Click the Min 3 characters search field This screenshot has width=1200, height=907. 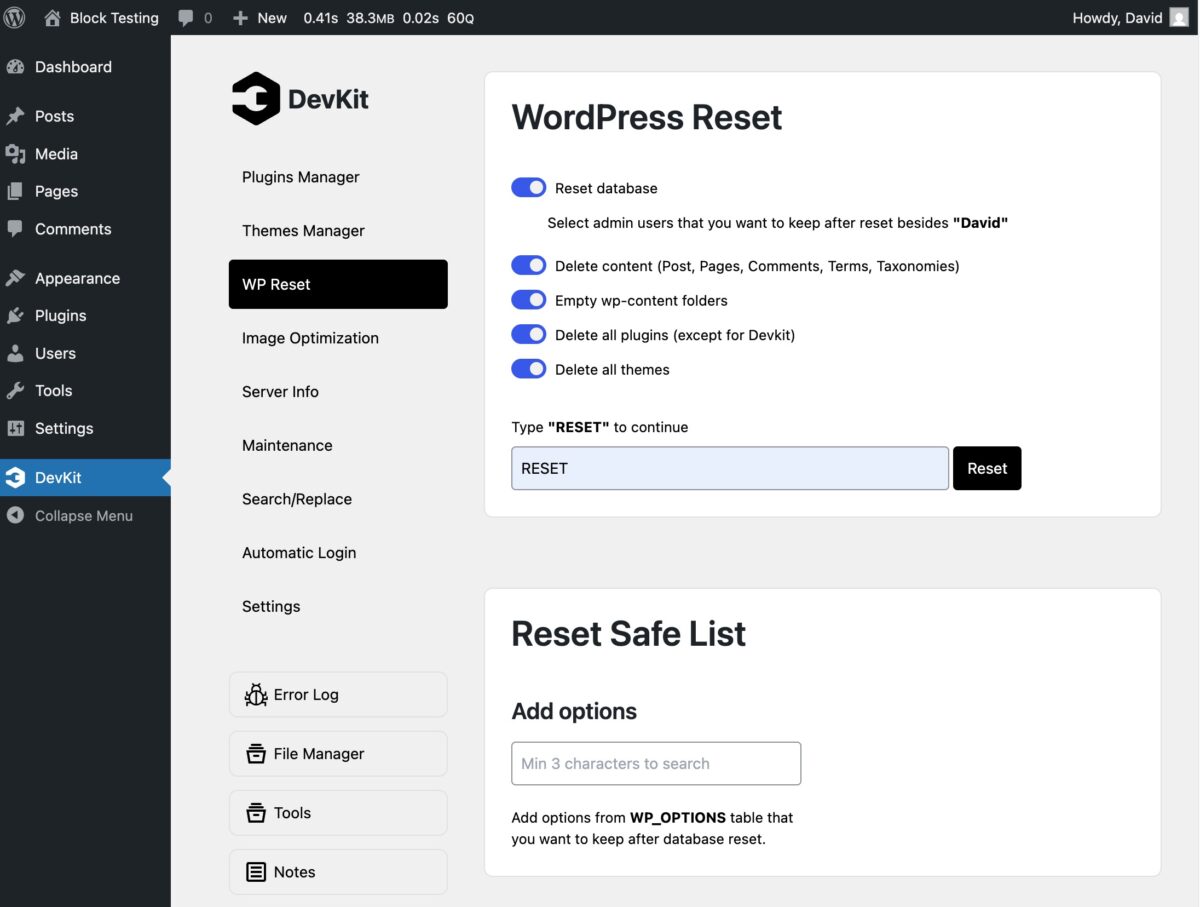(x=655, y=763)
